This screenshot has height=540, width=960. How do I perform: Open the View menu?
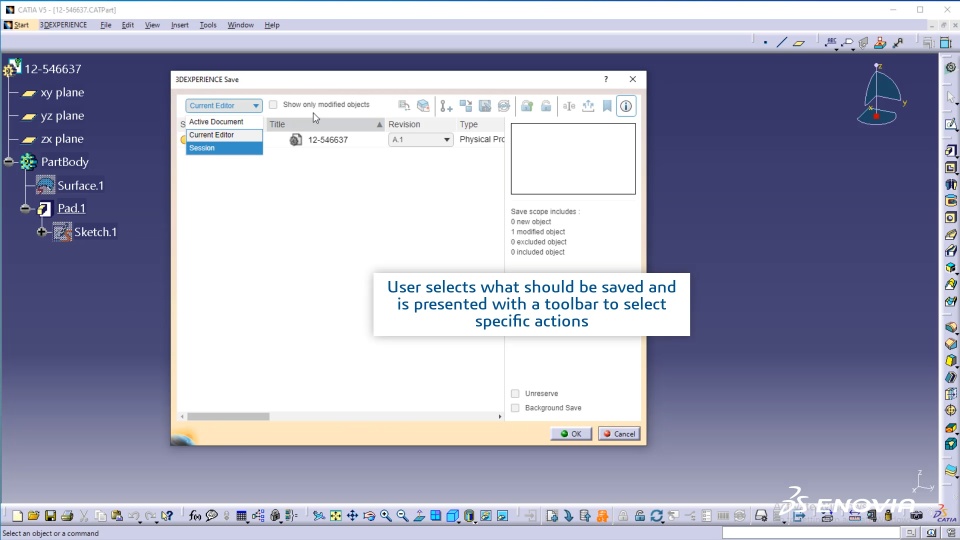[x=152, y=25]
